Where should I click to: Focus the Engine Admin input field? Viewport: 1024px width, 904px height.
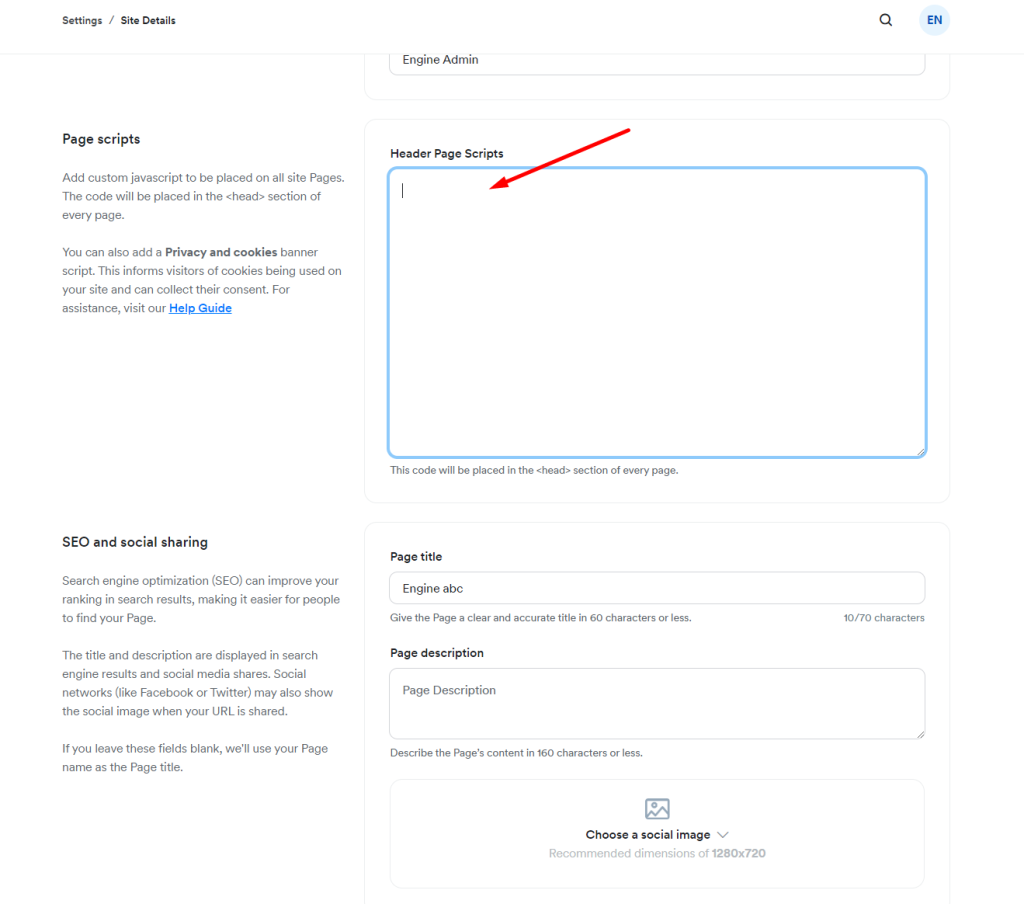656,60
